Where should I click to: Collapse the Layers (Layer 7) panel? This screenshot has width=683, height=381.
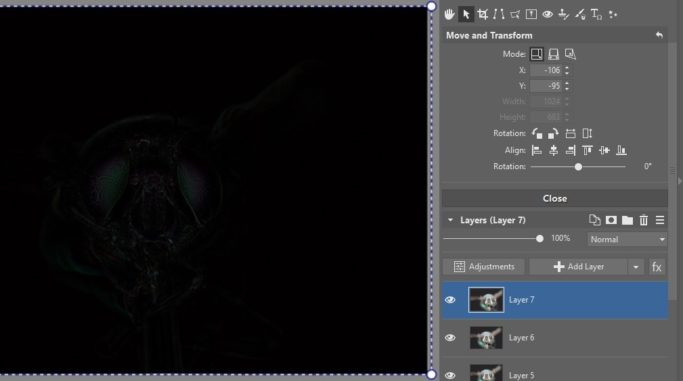pyautogui.click(x=450, y=220)
